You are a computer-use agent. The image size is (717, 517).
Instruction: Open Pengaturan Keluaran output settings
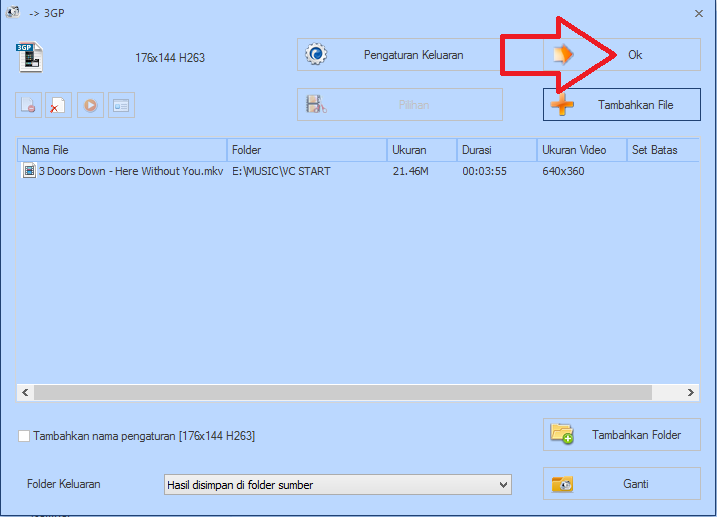tap(400, 54)
